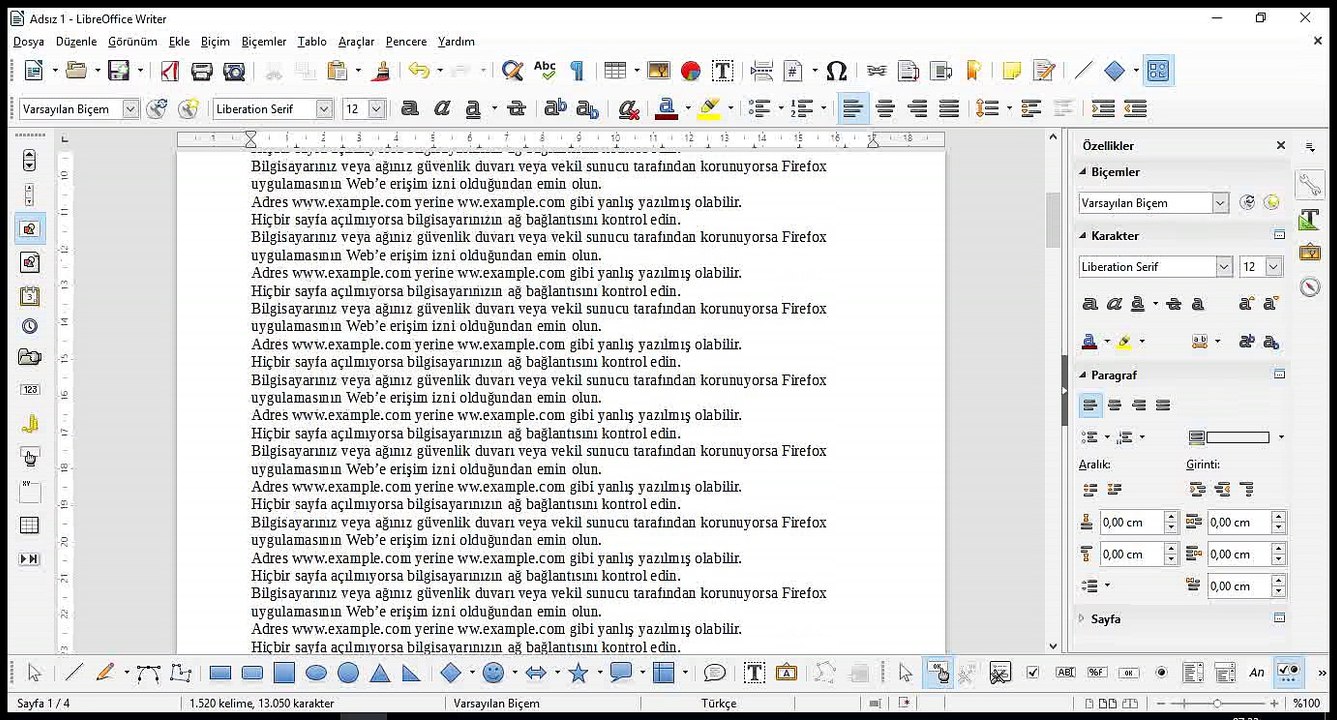
Task: Open Find and Replace icon
Action: (512, 71)
